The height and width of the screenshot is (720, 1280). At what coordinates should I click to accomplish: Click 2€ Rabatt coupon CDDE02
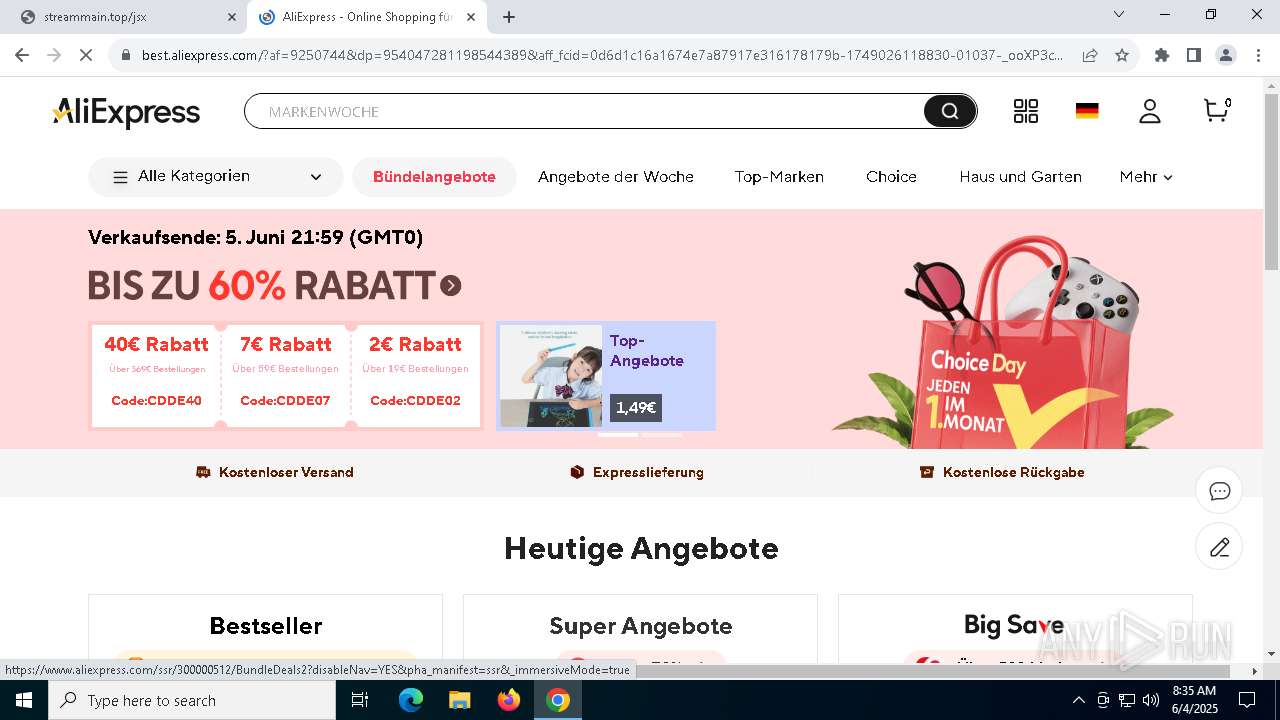415,375
